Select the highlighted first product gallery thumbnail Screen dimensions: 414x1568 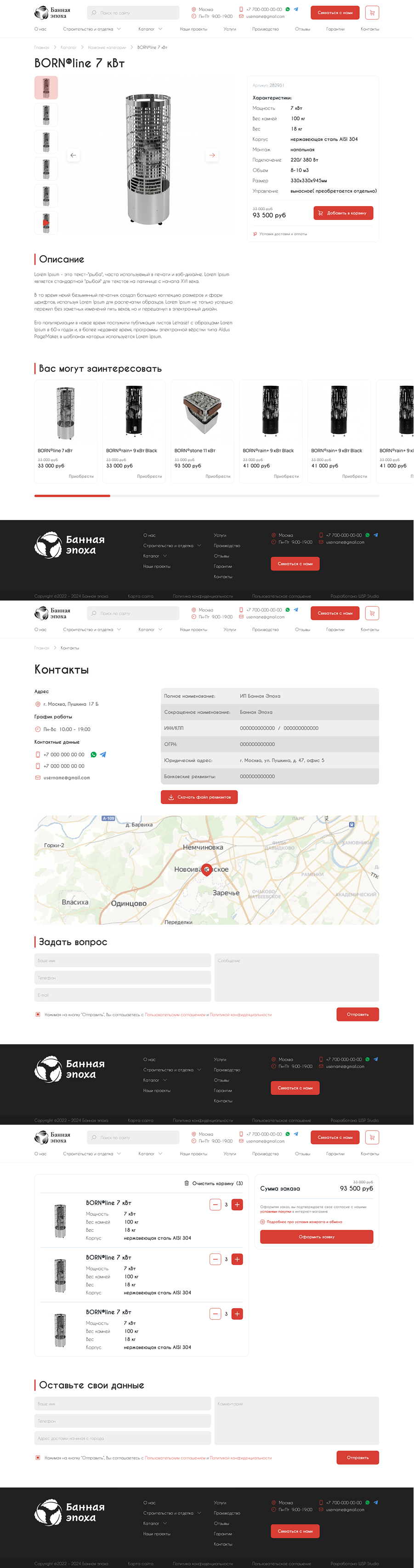(46, 88)
